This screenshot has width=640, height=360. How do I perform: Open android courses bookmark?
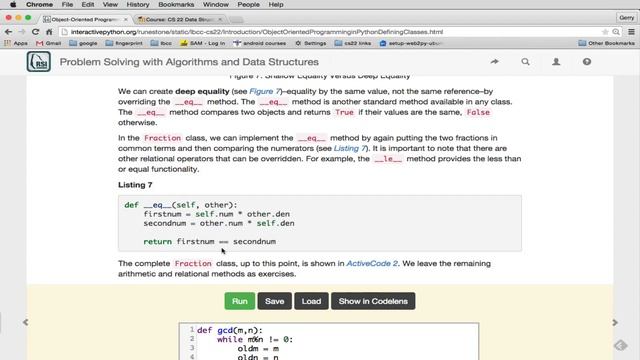click(260, 43)
